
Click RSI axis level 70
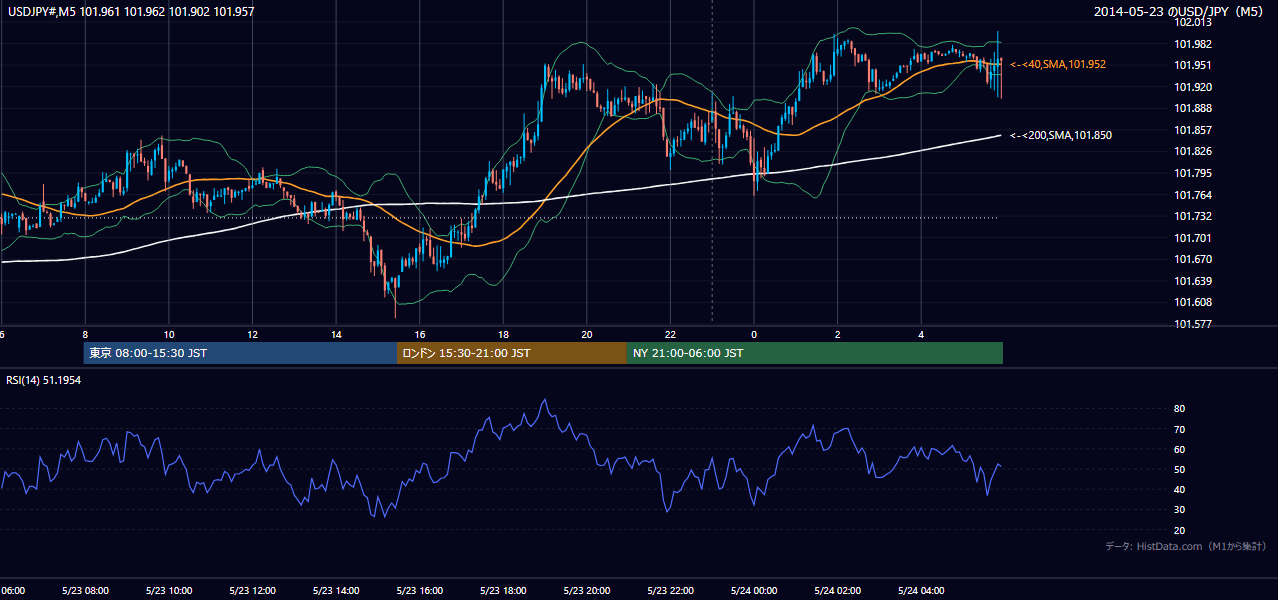coord(1179,429)
